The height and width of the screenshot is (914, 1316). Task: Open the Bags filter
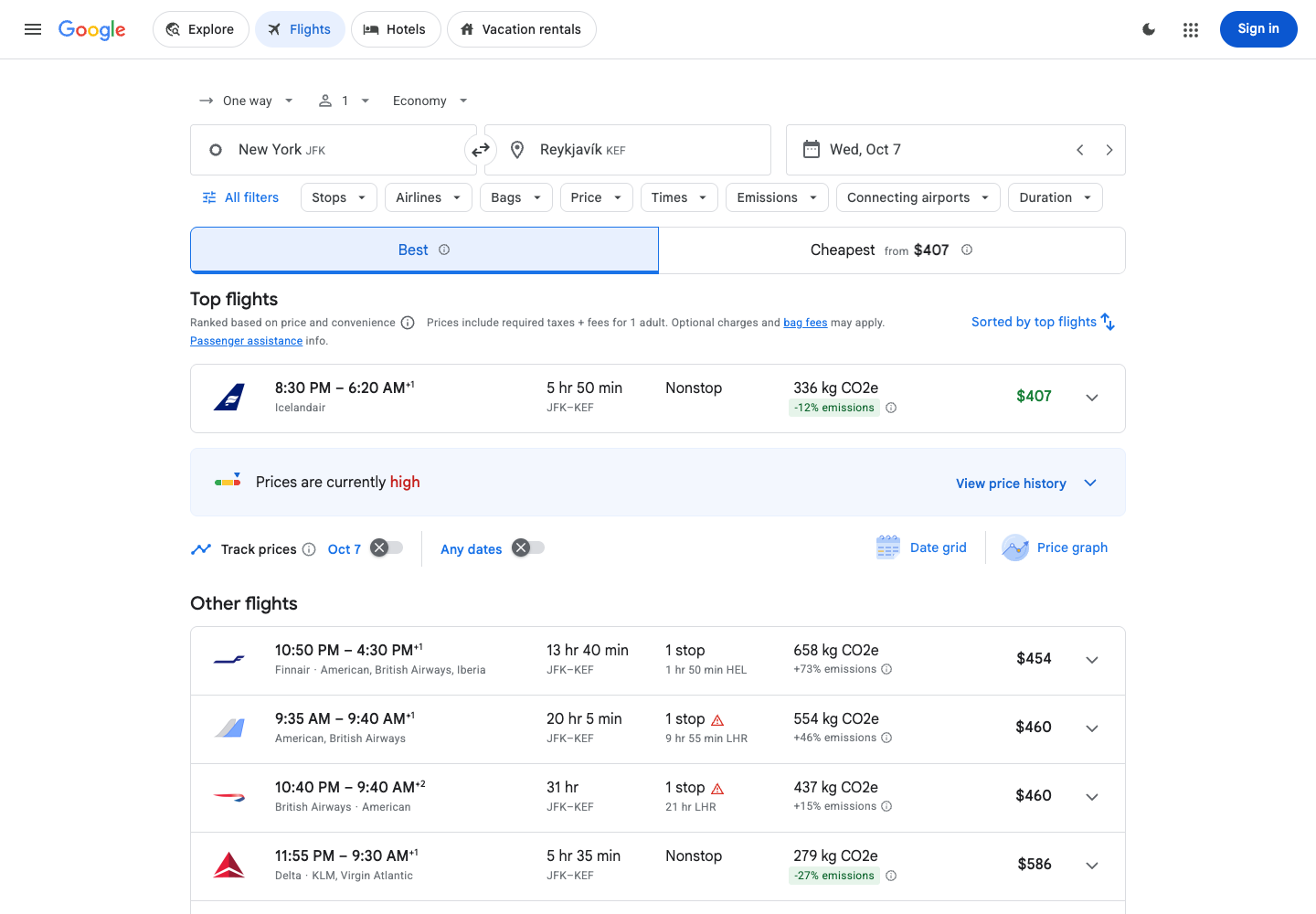[x=516, y=197]
